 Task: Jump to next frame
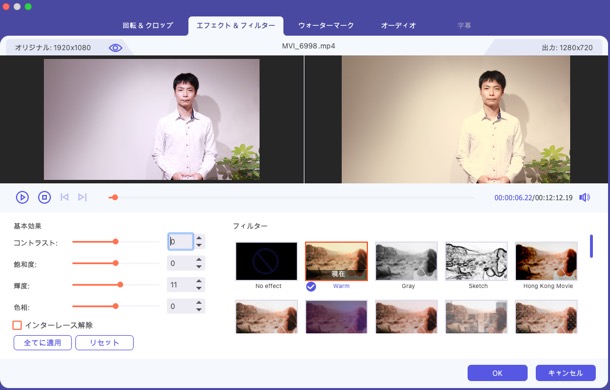[82, 197]
